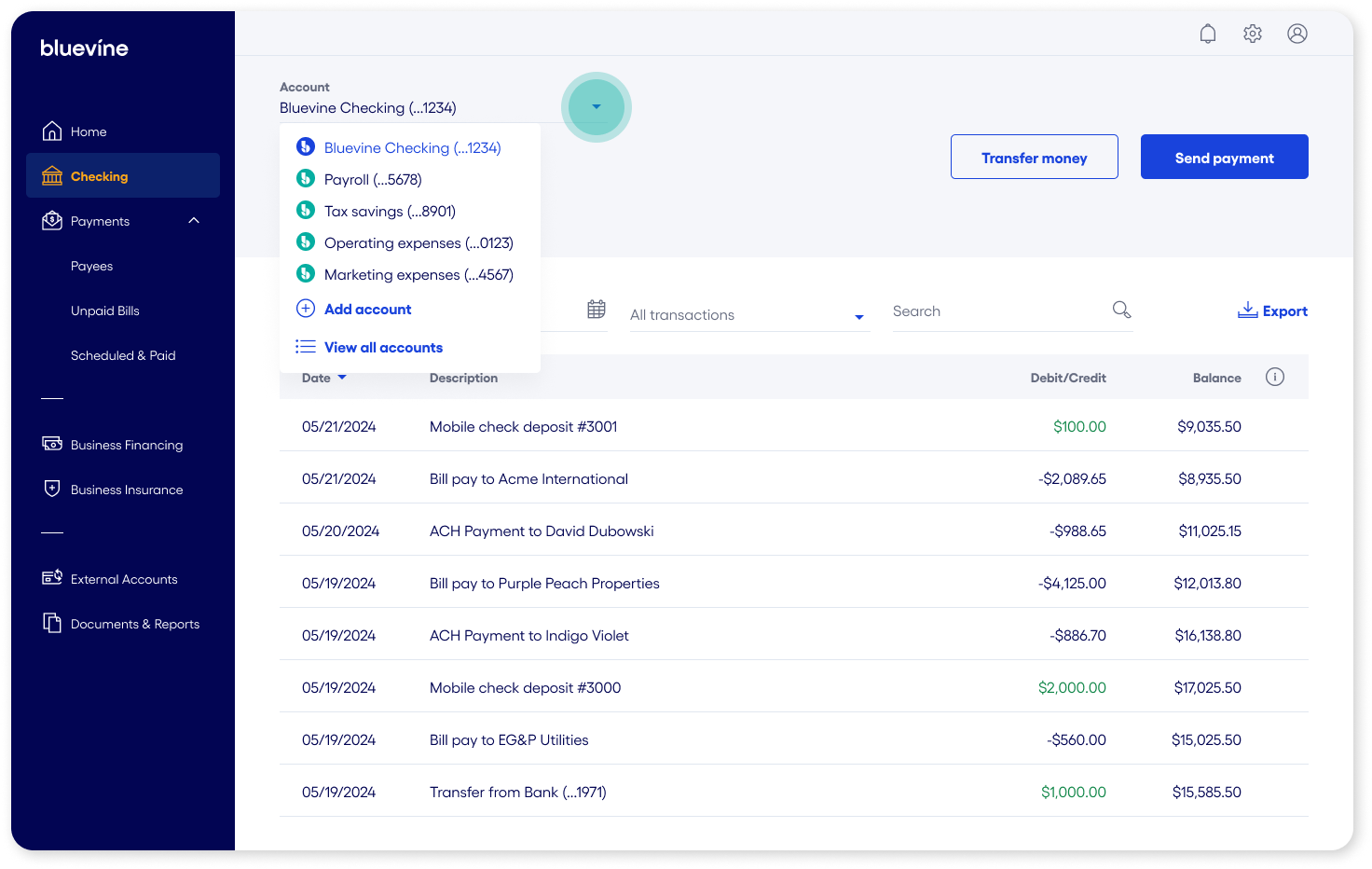Viewport: 1372px width, 869px height.
Task: Click the Business Financing icon
Action: [x=52, y=444]
